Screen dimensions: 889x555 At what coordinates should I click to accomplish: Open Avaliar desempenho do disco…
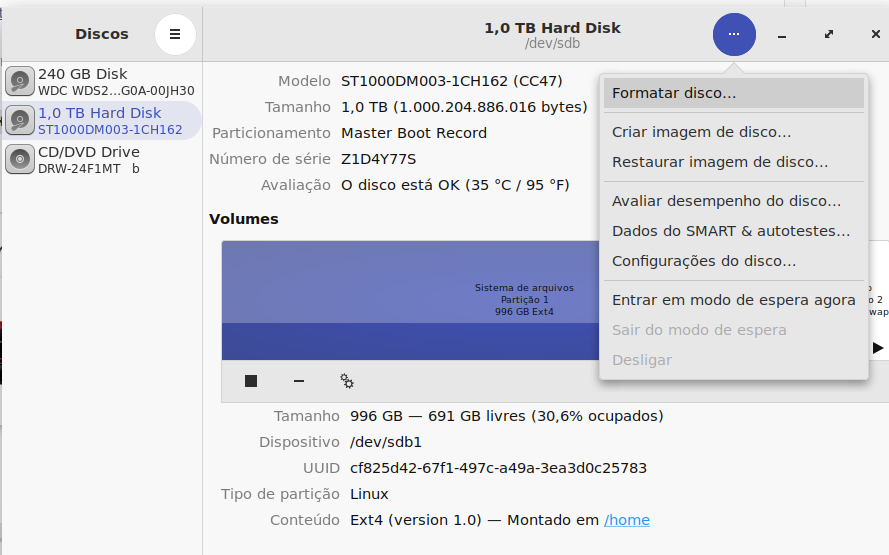coord(734,201)
